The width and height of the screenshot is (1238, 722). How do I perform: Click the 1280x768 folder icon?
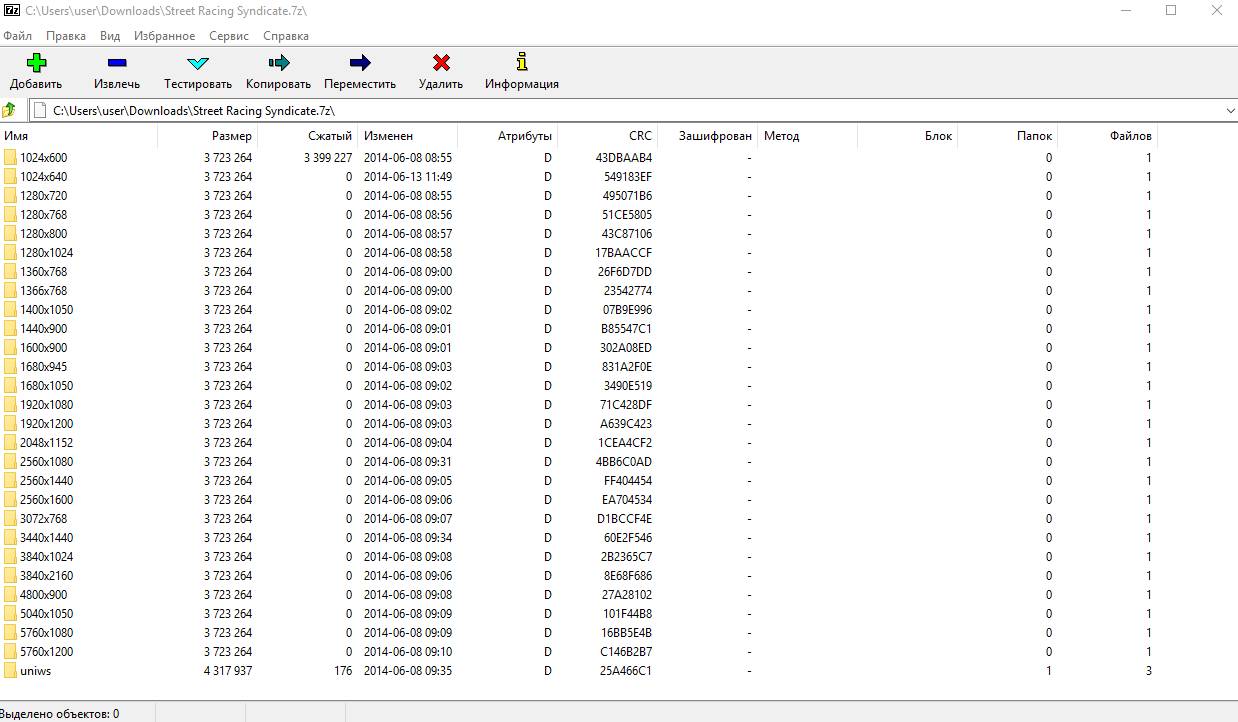click(10, 214)
